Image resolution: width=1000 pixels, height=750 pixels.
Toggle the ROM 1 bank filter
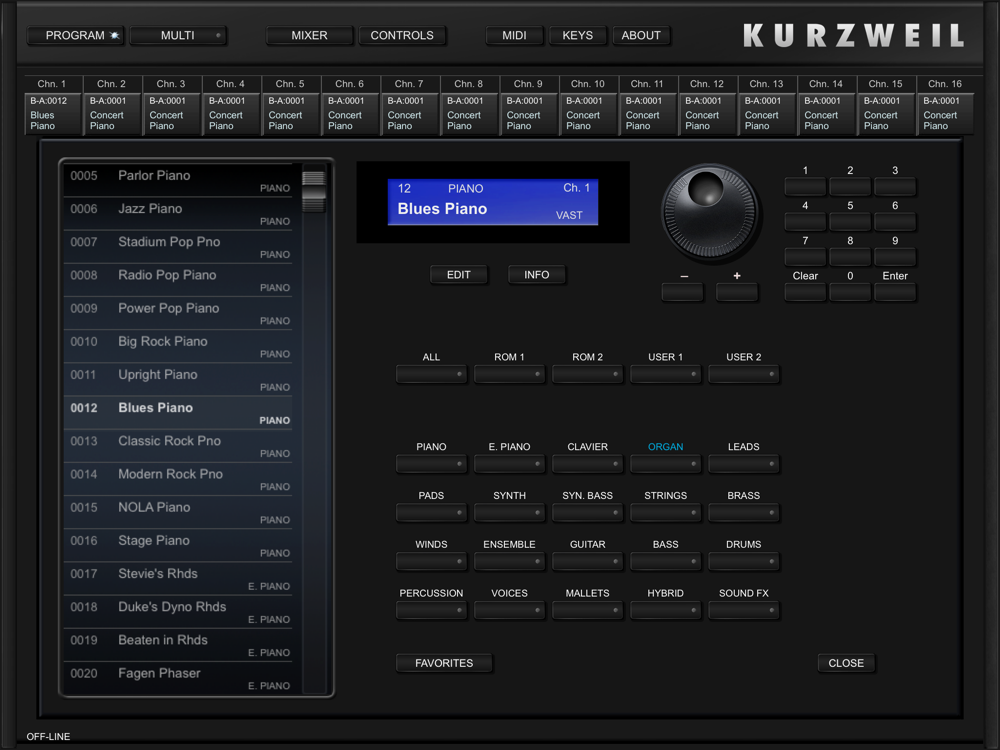pos(509,374)
